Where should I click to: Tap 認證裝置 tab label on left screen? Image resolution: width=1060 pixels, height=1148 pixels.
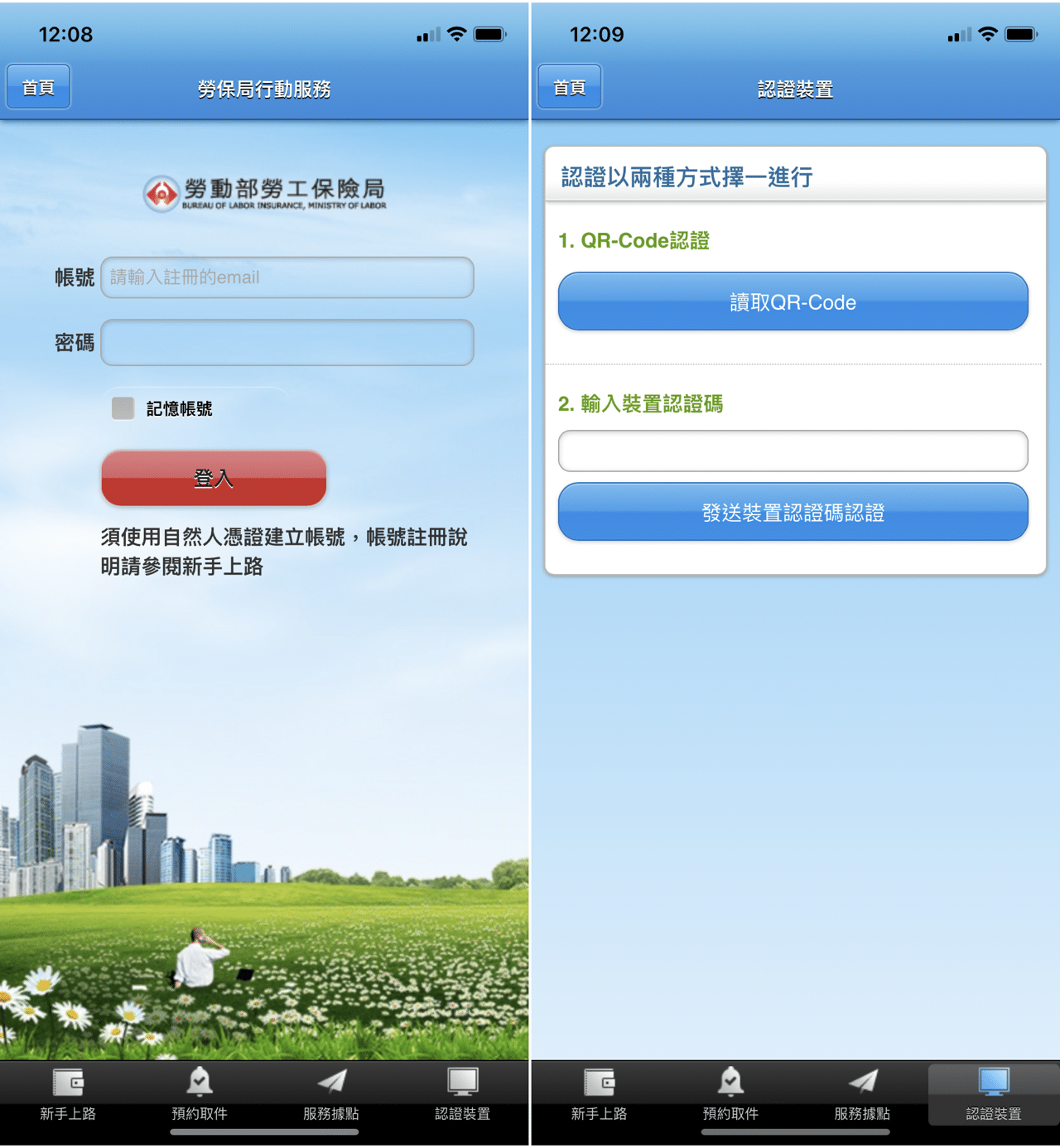click(x=463, y=1114)
